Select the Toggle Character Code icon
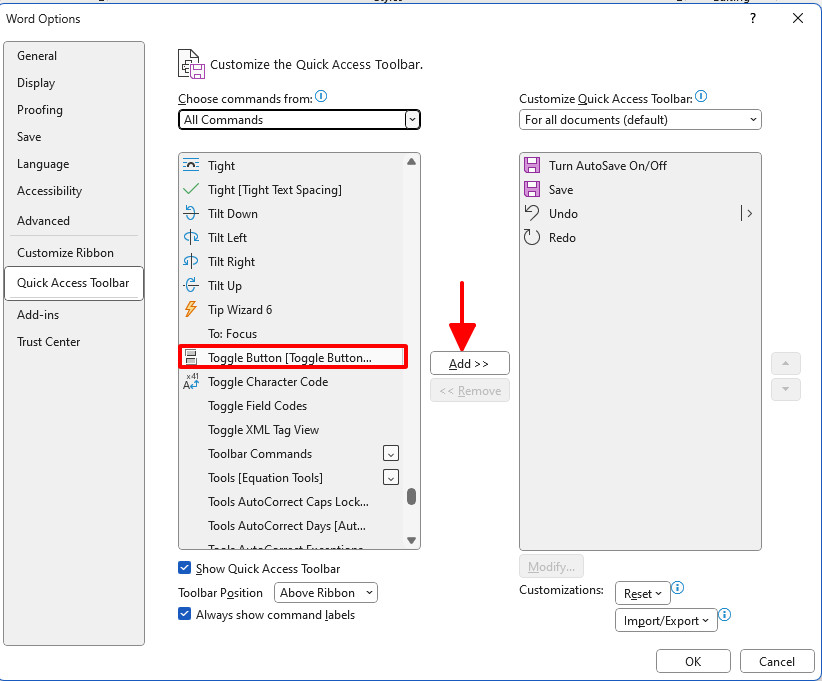The image size is (822, 681). click(x=191, y=381)
